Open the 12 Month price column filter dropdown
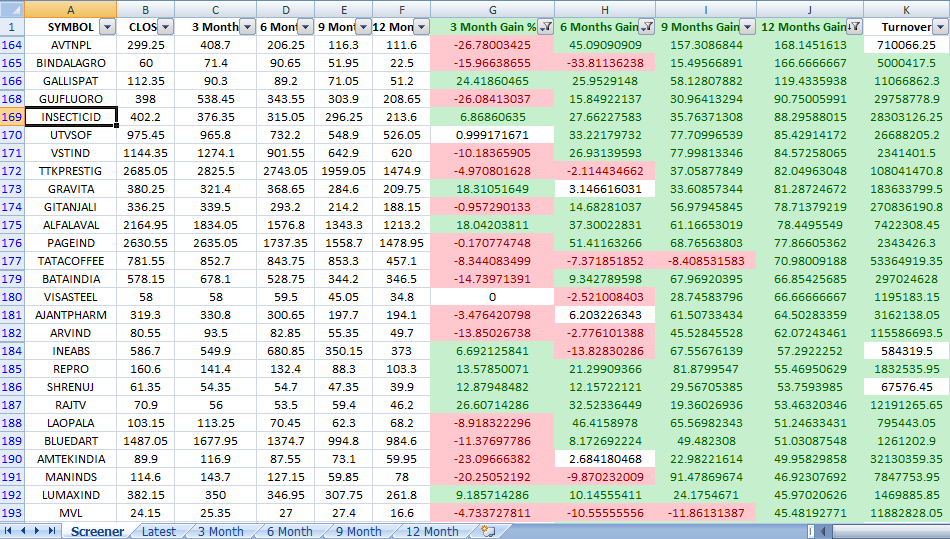This screenshot has height=539, width=950. click(421, 27)
